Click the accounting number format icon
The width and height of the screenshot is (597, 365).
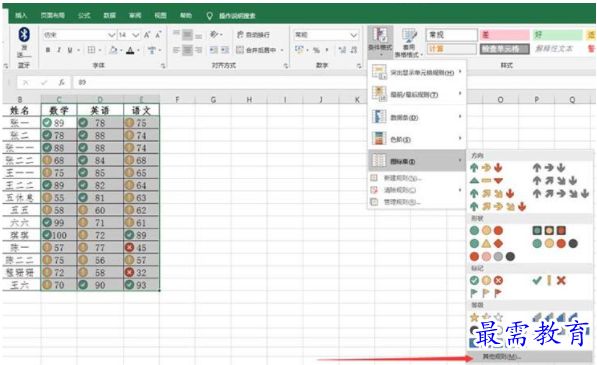[299, 50]
